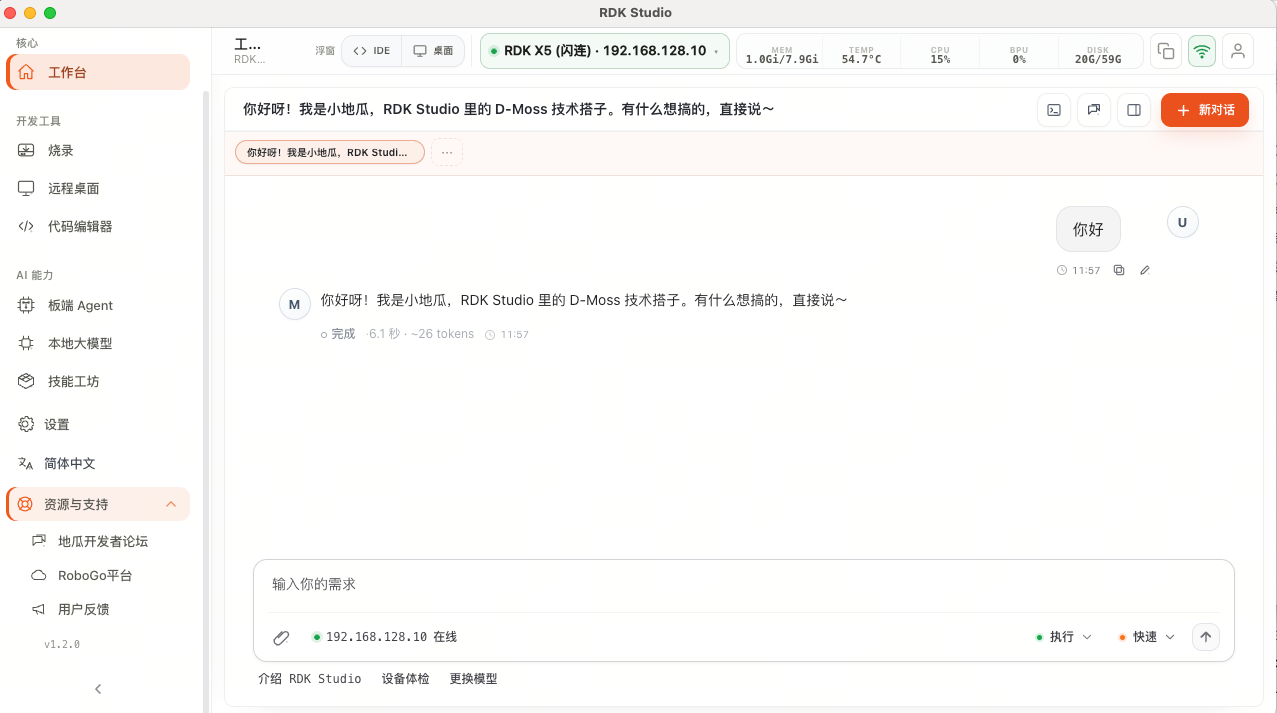Viewport: 1277px width, 713px height.
Task: Choose the 设备体检 suggestion
Action: click(405, 679)
